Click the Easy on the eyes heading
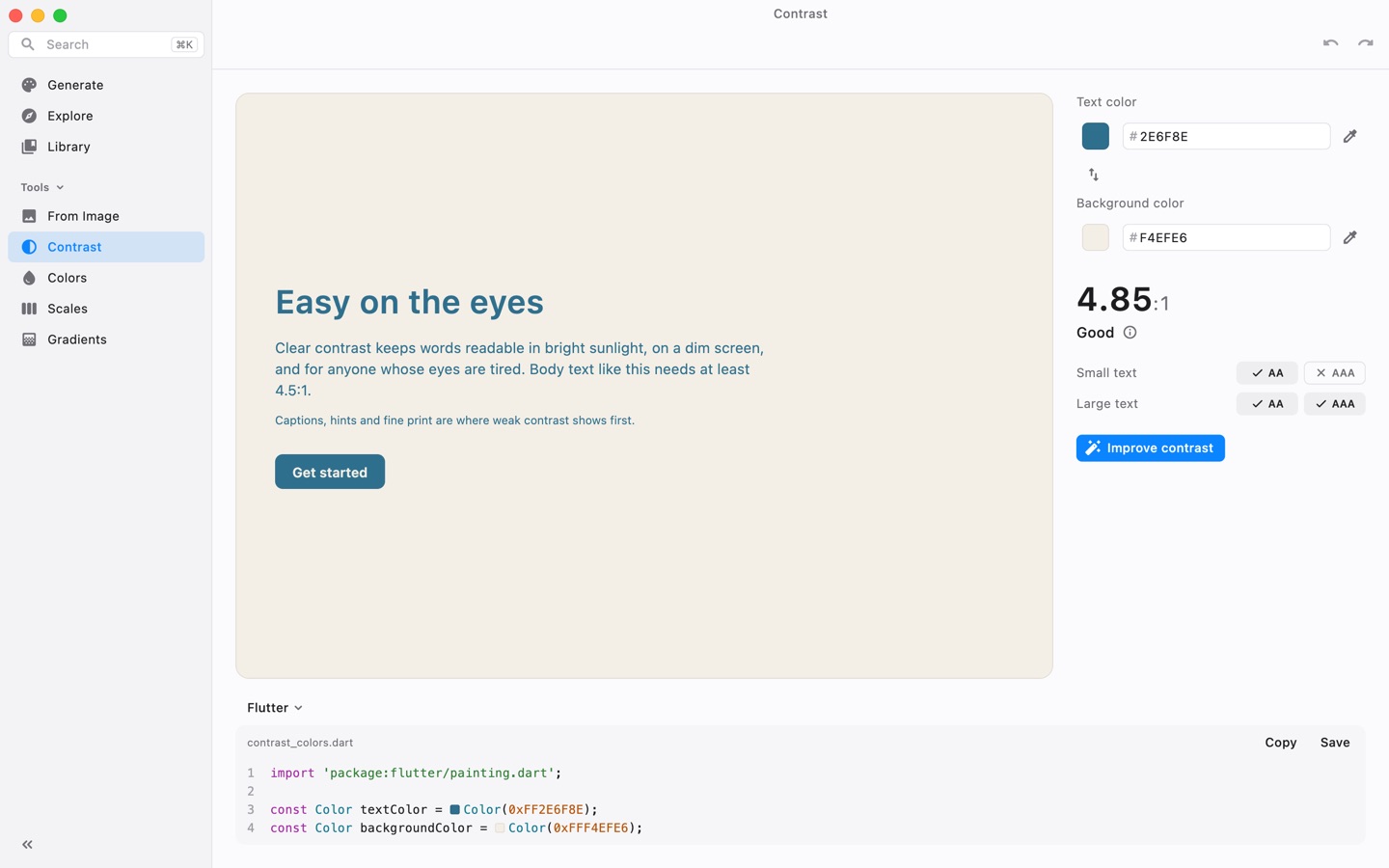Screen dimensions: 1389x868 coord(409,302)
